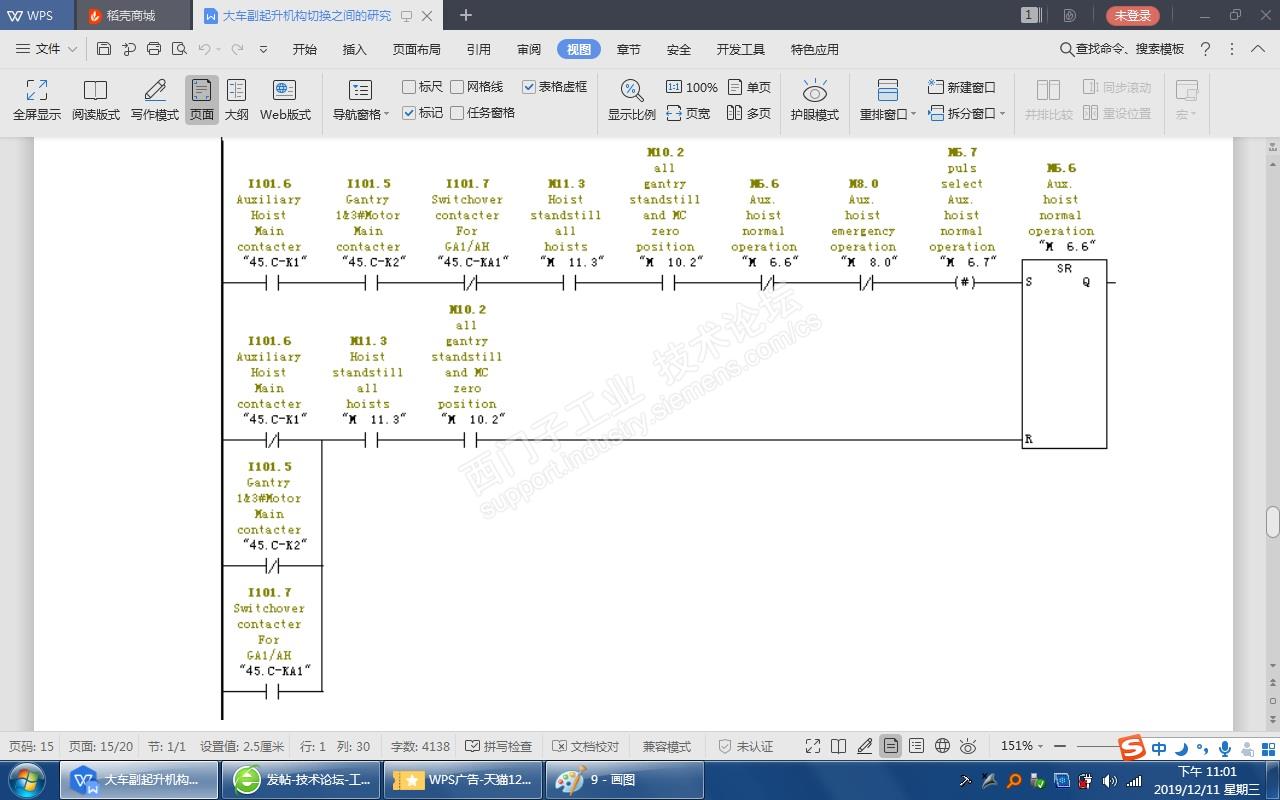The image size is (1280, 800).
Task: Open the Start (开始) ribbon tab
Action: pos(305,49)
